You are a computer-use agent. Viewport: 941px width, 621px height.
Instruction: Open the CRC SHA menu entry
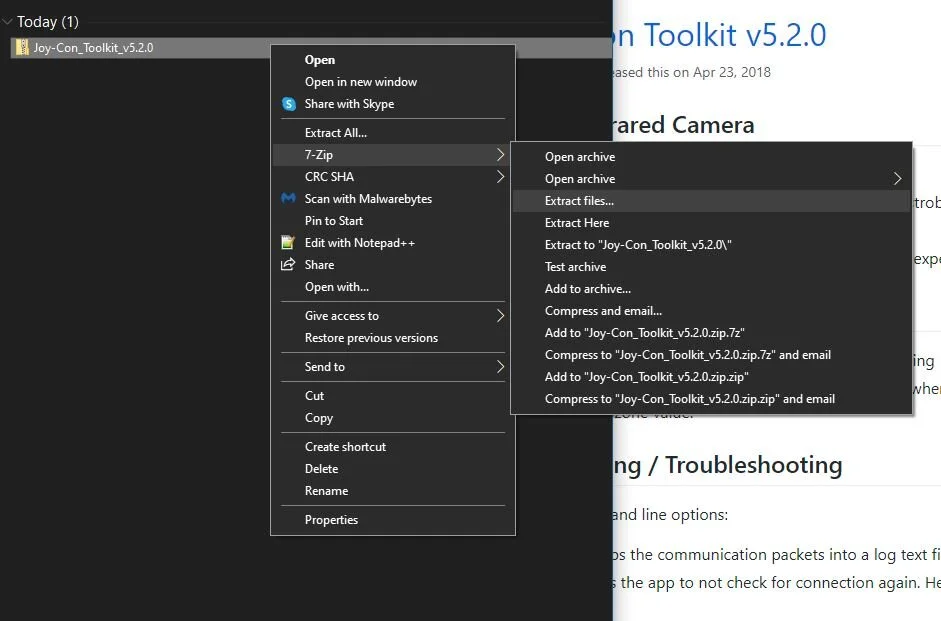point(393,176)
